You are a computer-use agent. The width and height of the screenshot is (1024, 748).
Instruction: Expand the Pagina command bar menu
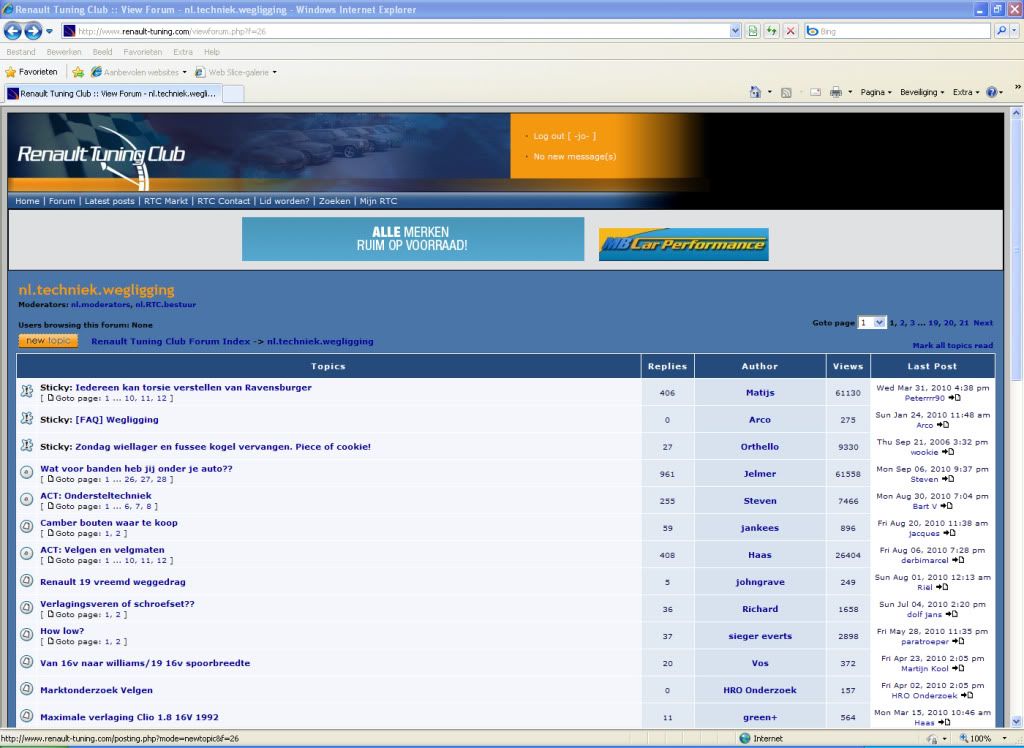point(876,92)
